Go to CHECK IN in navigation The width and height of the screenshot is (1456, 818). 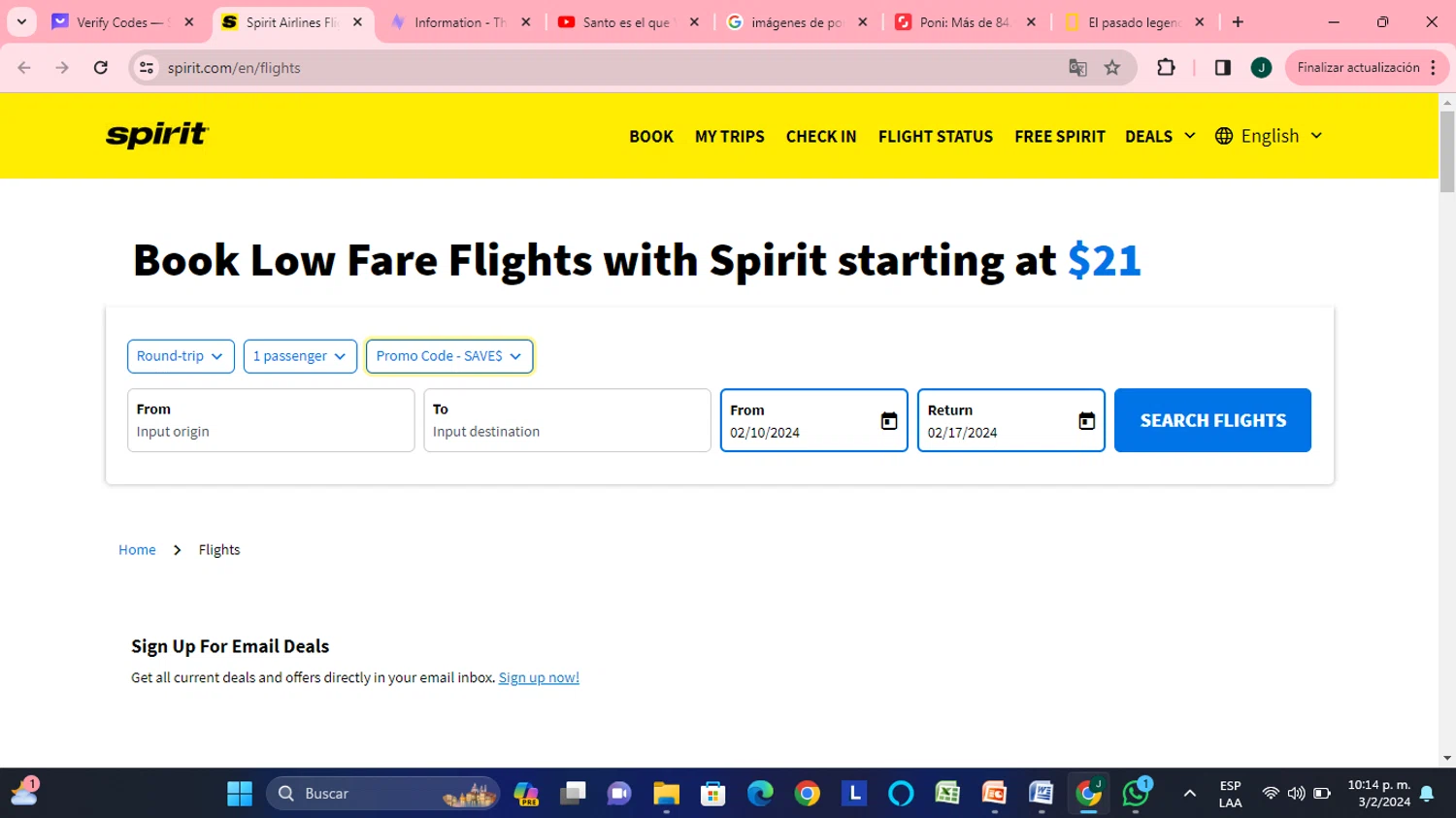(821, 137)
